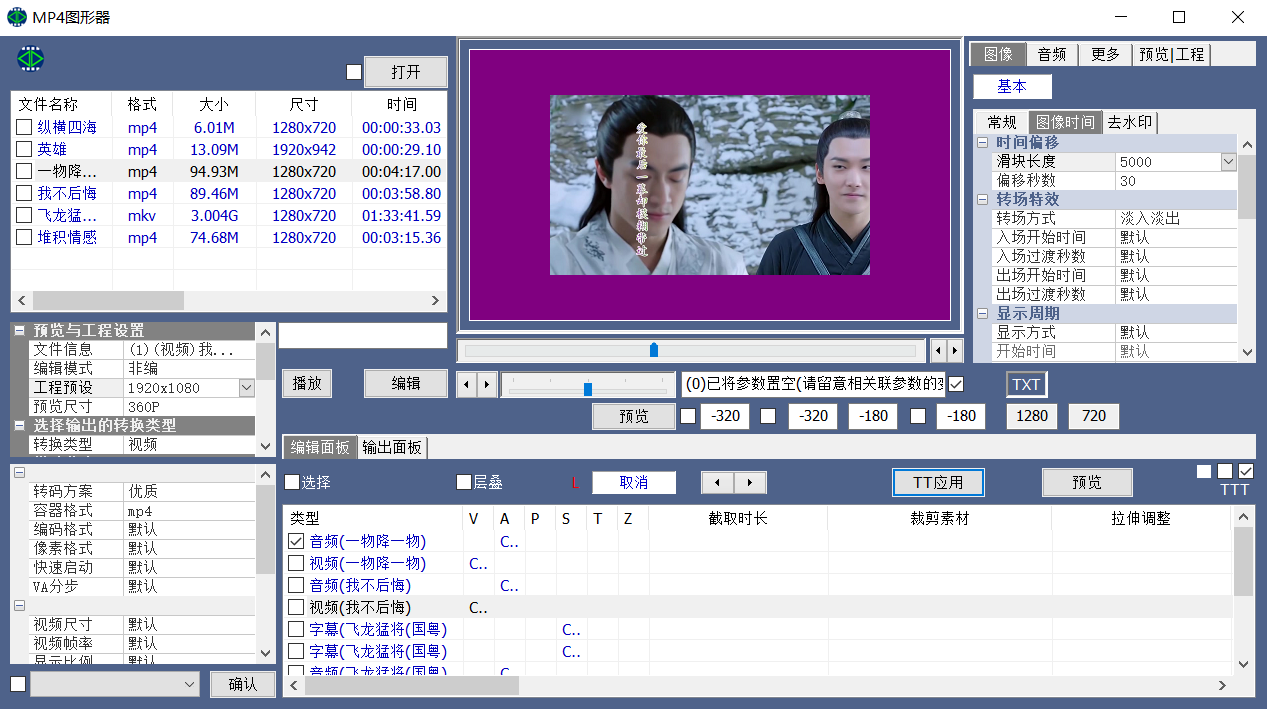The height and width of the screenshot is (709, 1267).
Task: Click the right arrow next to 取消
Action: pos(750,483)
